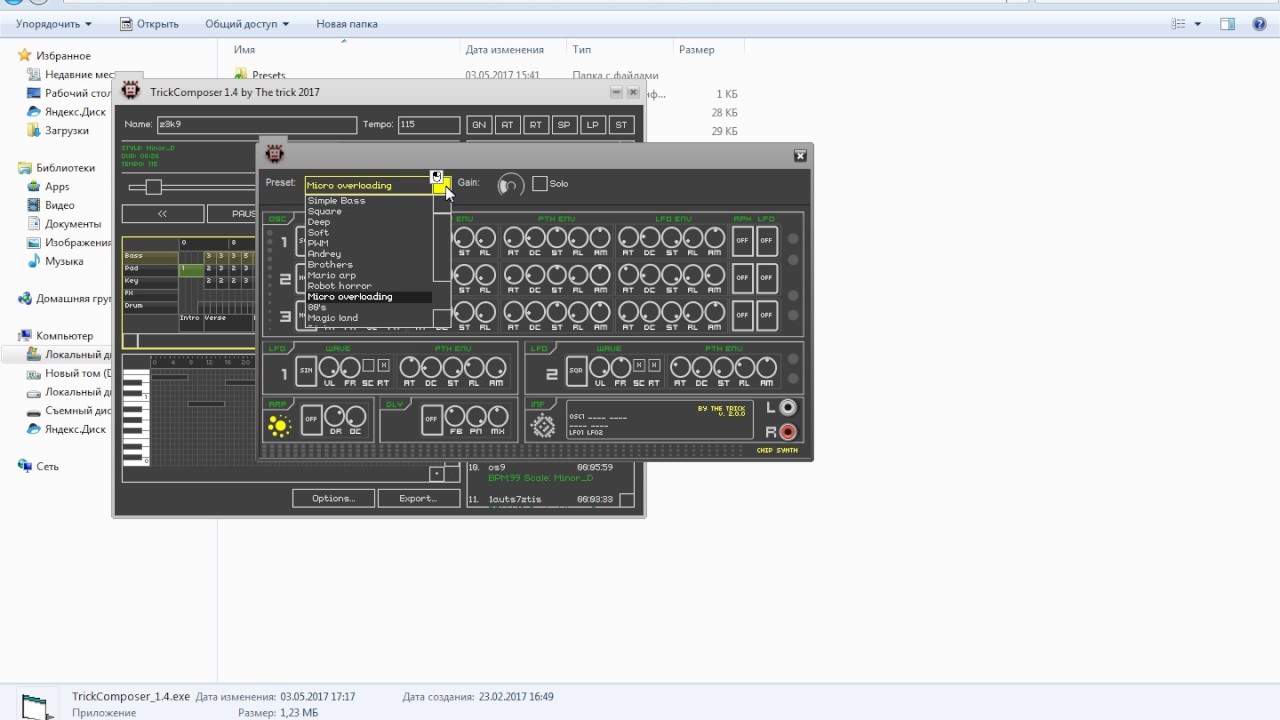Click the Новый том drive icon

tap(34, 374)
